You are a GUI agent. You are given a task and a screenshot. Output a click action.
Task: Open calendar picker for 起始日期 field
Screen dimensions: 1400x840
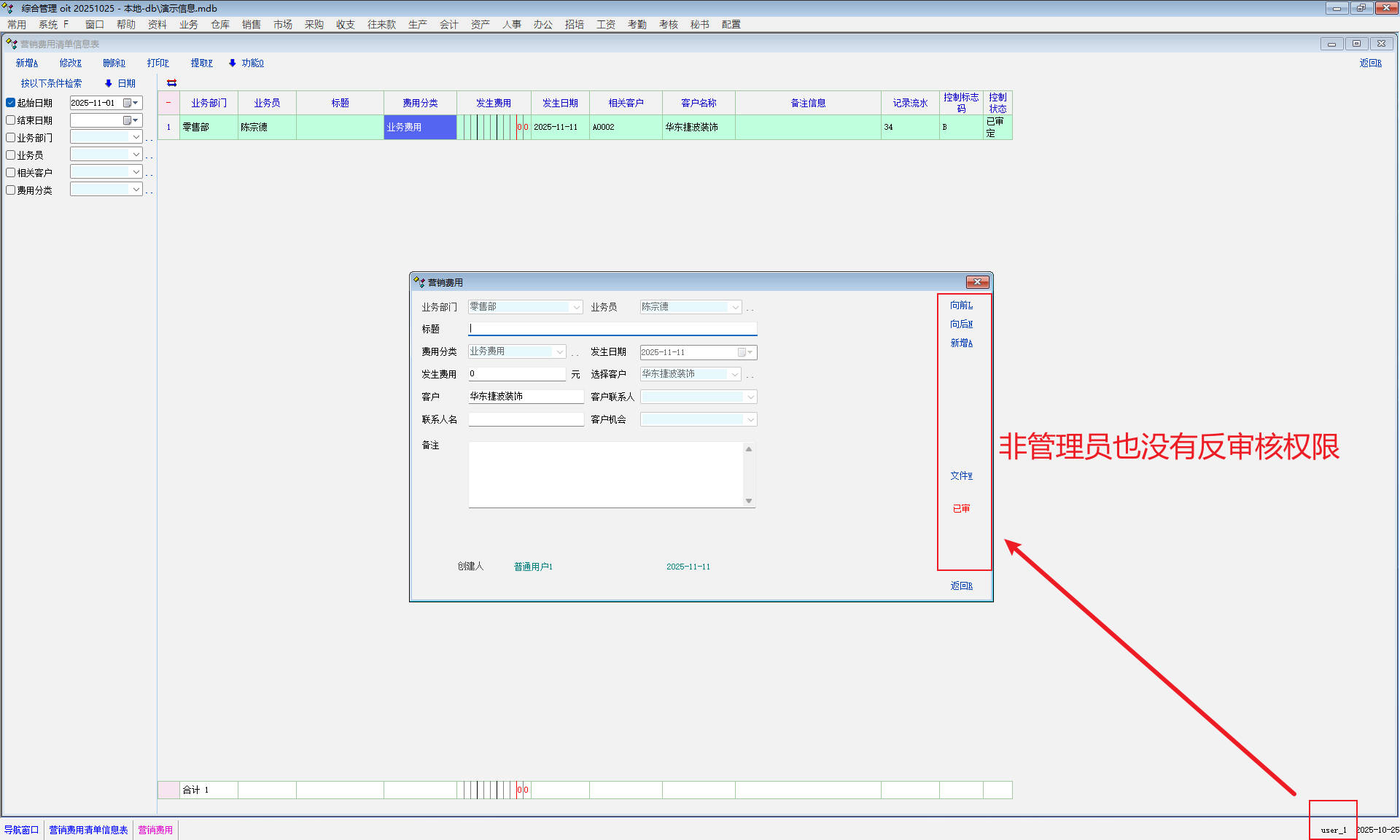coord(131,103)
